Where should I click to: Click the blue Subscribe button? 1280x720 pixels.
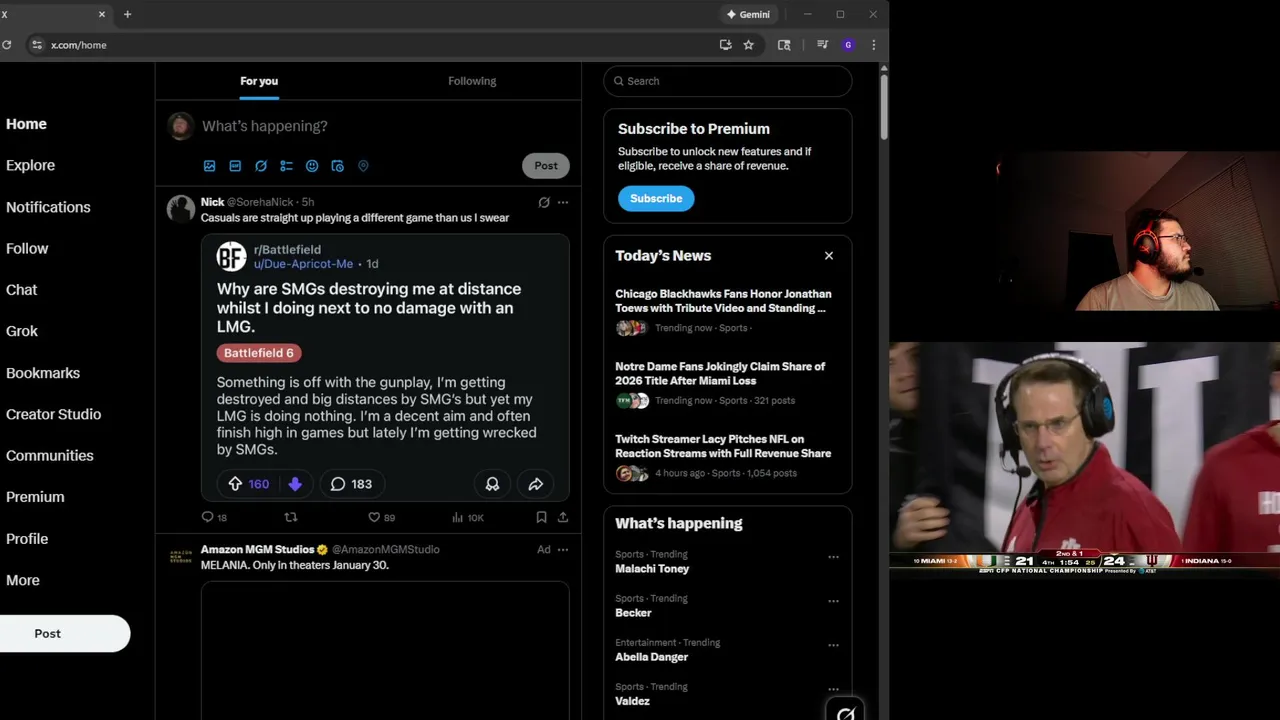(656, 198)
